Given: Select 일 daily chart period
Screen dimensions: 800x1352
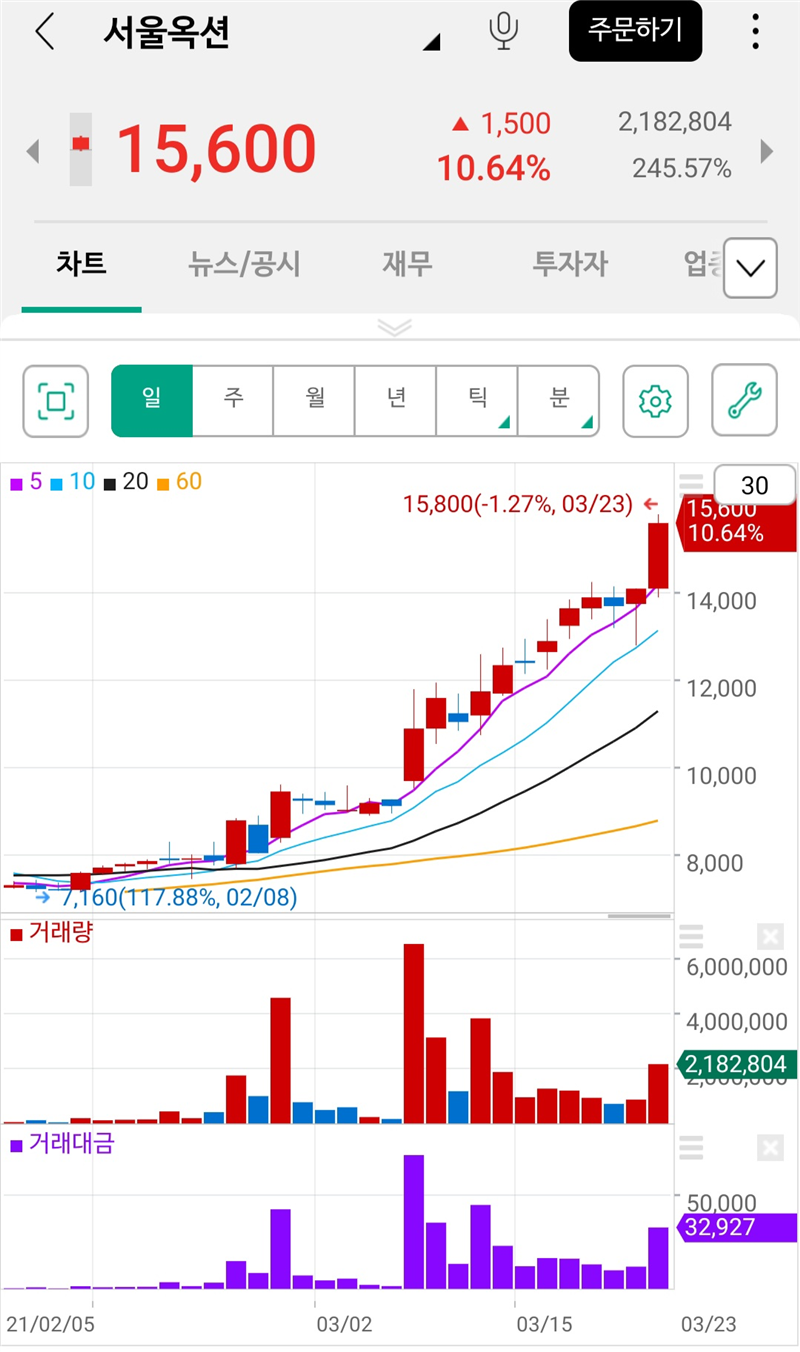Looking at the screenshot, I should pos(151,401).
